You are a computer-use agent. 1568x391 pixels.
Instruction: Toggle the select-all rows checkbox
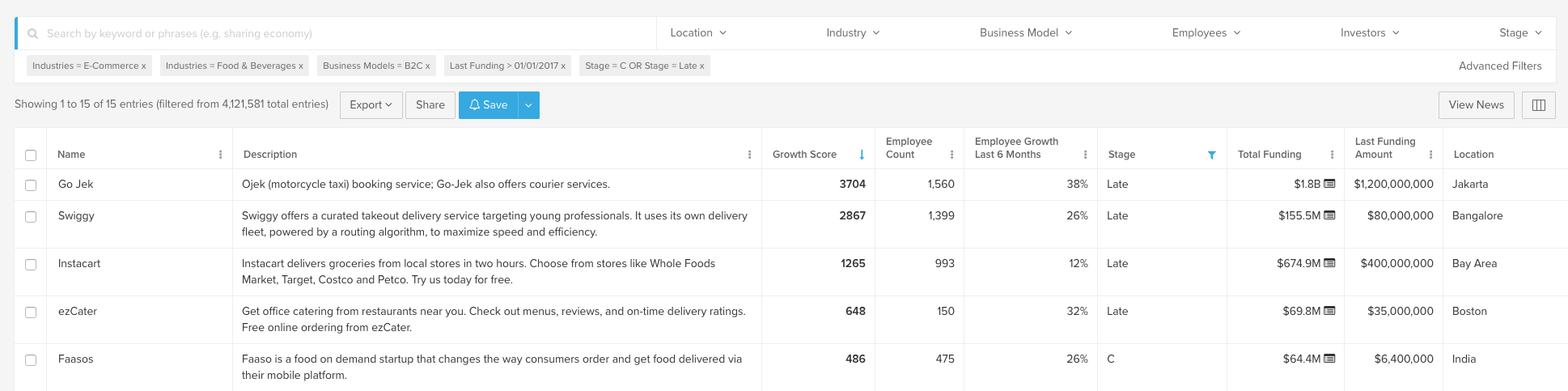pyautogui.click(x=31, y=155)
